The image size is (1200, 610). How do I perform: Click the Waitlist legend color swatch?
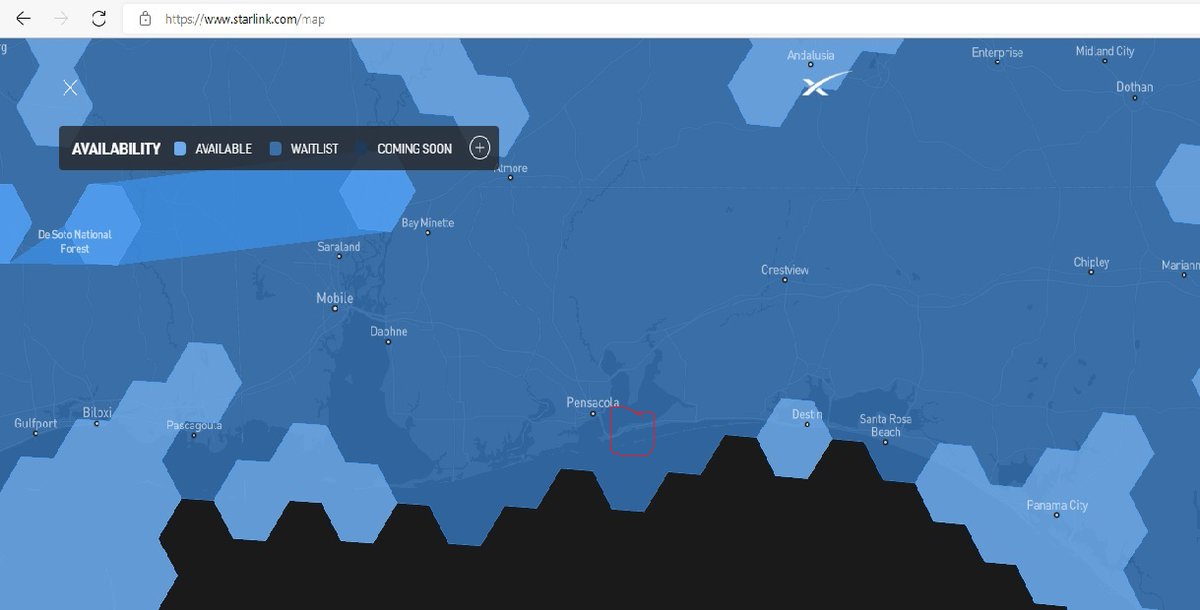(x=275, y=148)
